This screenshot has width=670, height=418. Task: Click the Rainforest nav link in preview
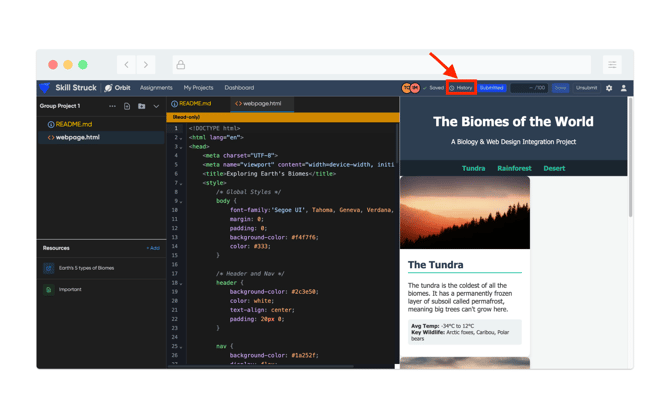(x=514, y=168)
